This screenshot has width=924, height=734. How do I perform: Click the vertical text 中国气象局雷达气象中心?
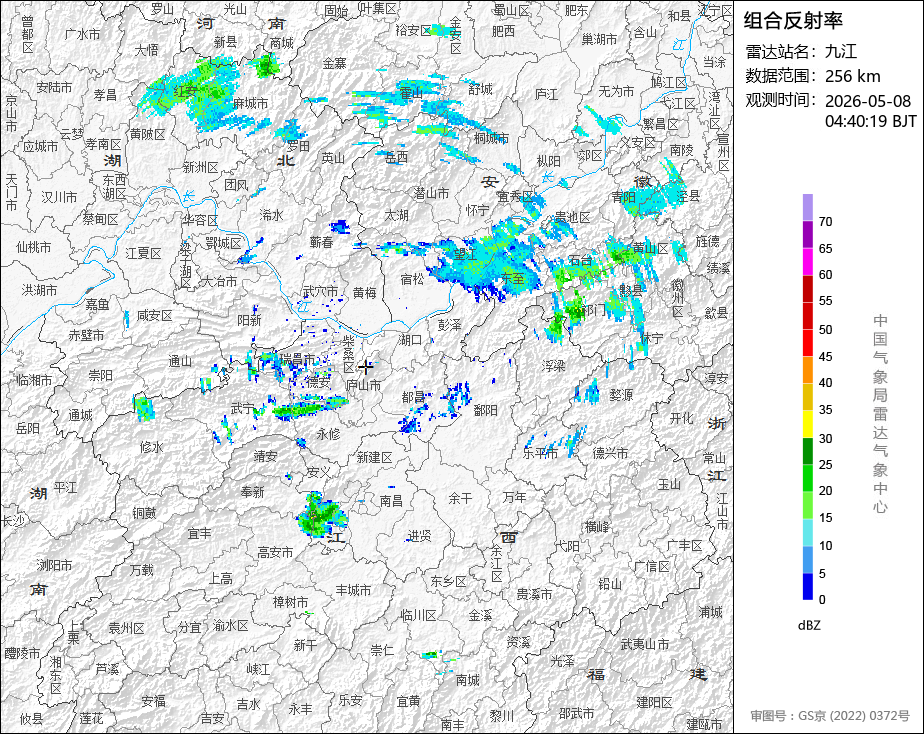click(x=880, y=414)
